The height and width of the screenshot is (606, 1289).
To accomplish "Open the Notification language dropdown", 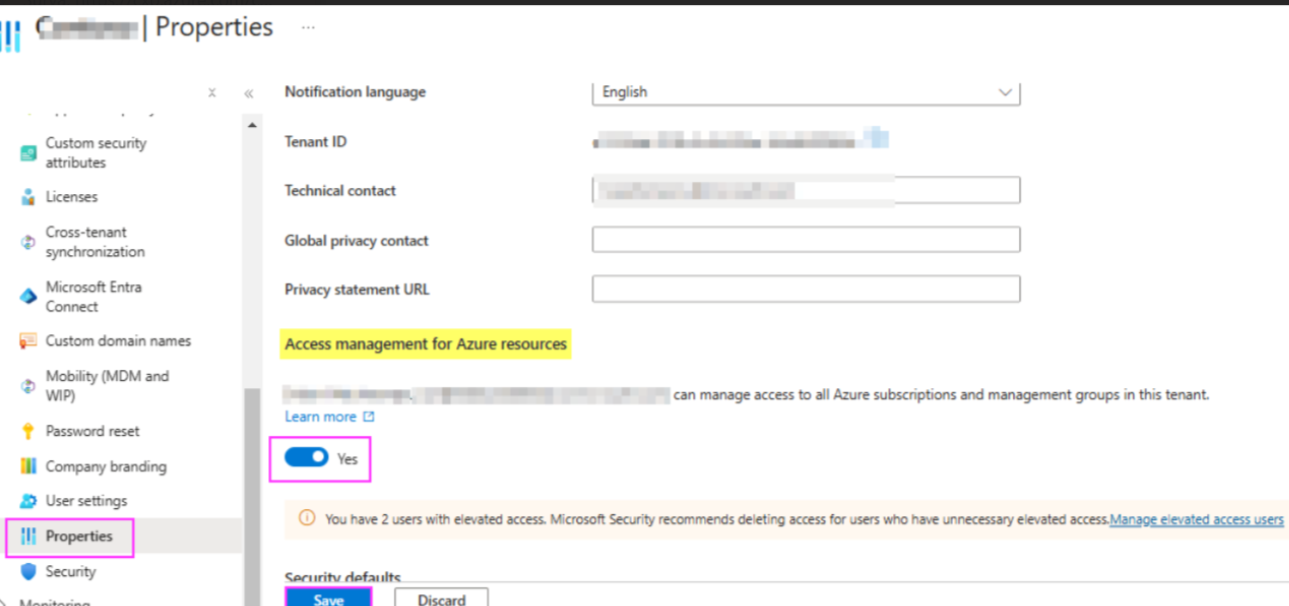I will click(806, 92).
